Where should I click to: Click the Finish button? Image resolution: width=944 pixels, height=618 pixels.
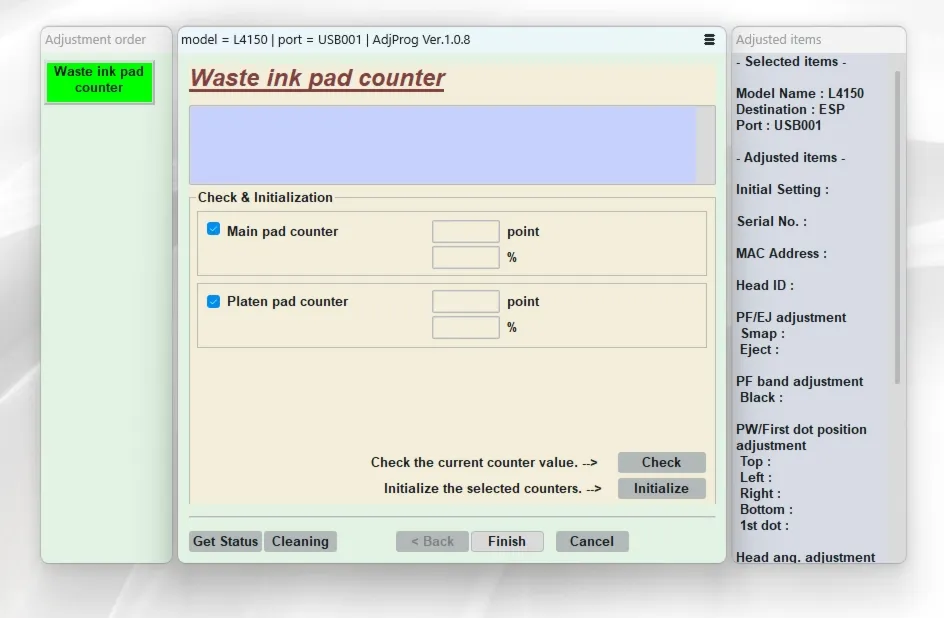506,541
